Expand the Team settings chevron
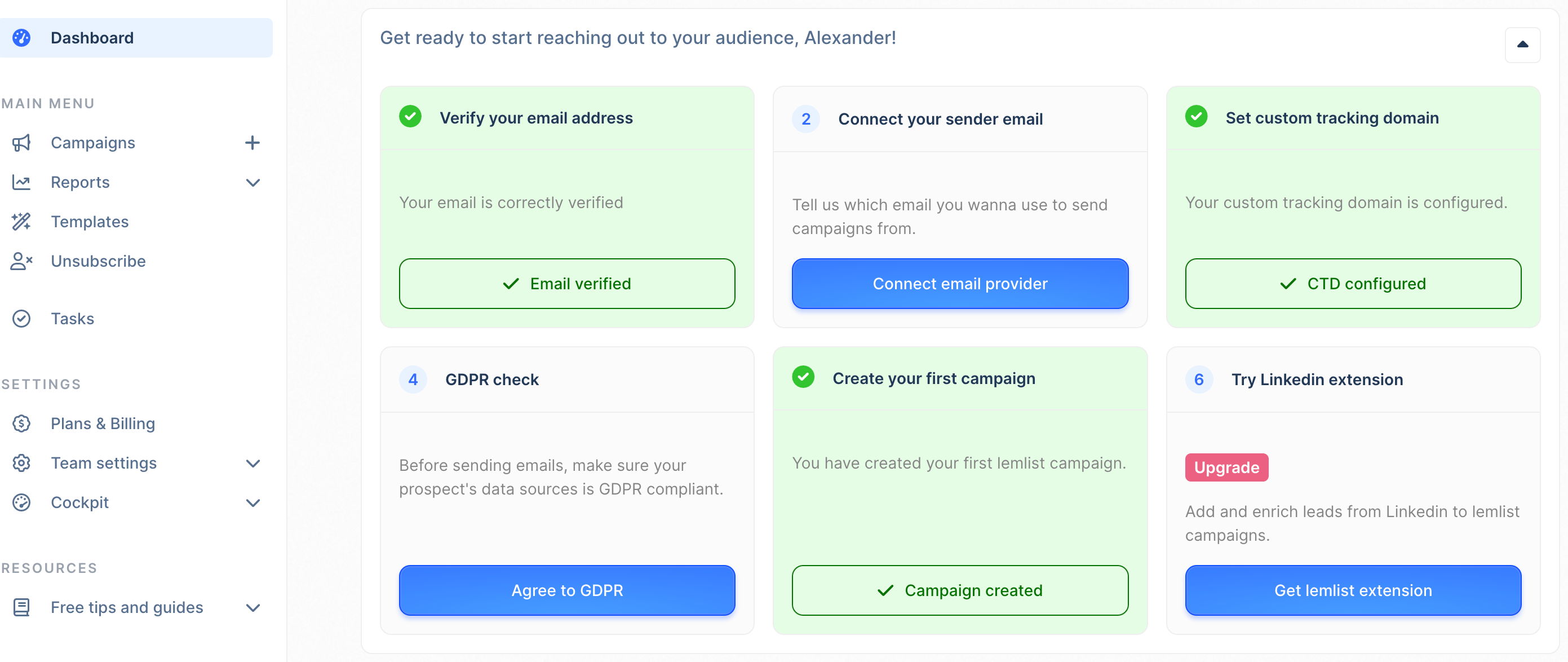Image resolution: width=1568 pixels, height=662 pixels. pos(253,464)
